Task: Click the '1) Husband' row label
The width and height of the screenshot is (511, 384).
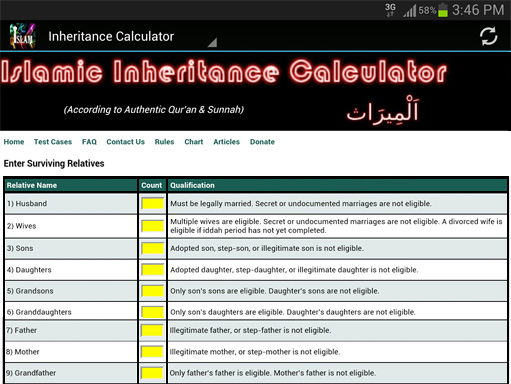Action: [x=27, y=204]
